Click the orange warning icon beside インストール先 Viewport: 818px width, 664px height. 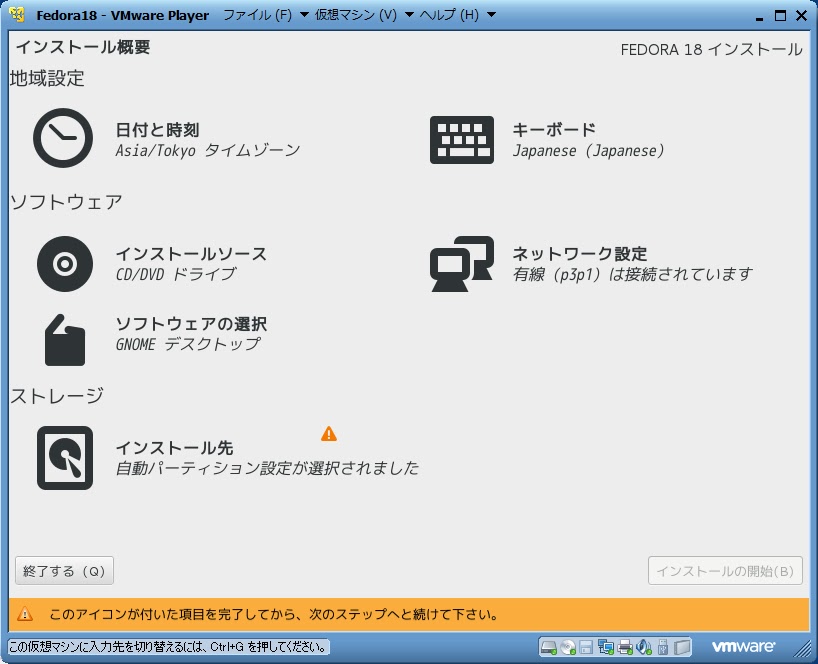[329, 433]
